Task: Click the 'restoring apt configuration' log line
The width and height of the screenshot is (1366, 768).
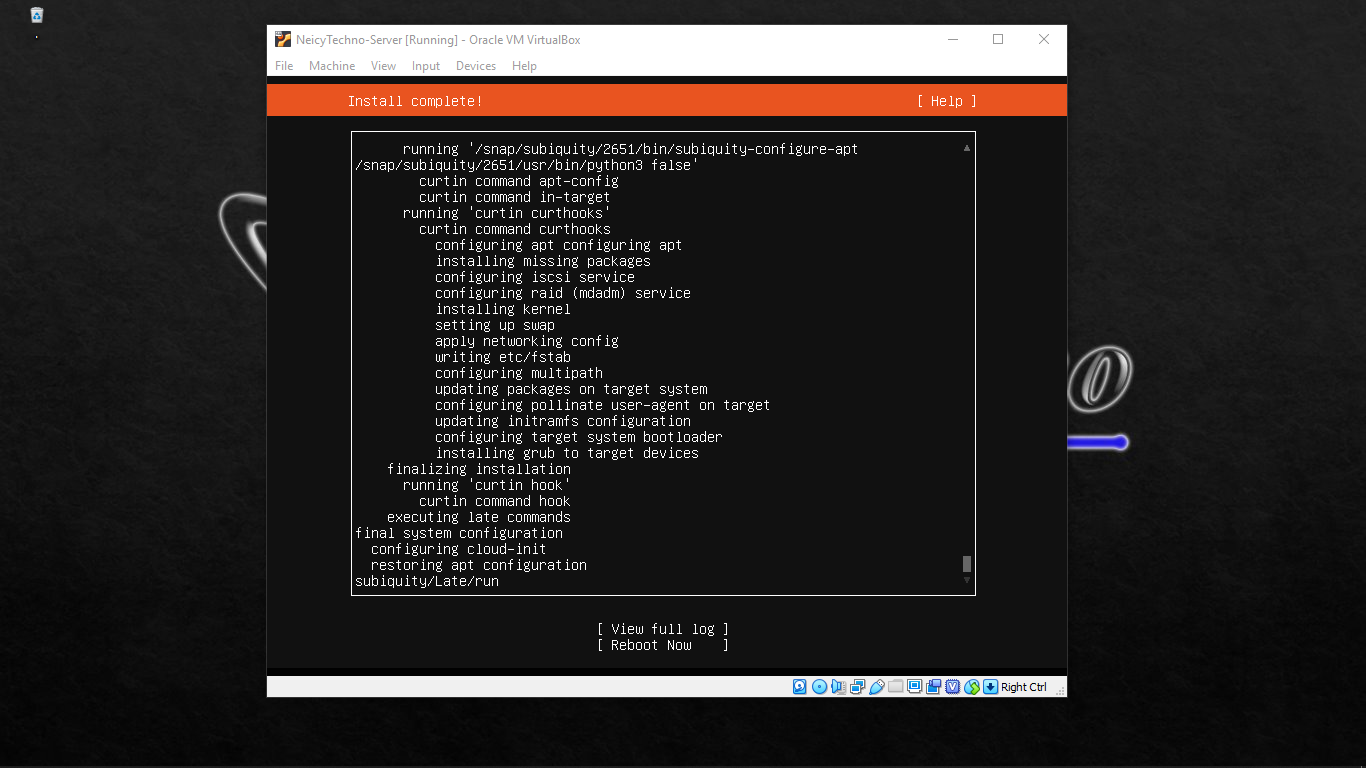Action: pos(479,565)
